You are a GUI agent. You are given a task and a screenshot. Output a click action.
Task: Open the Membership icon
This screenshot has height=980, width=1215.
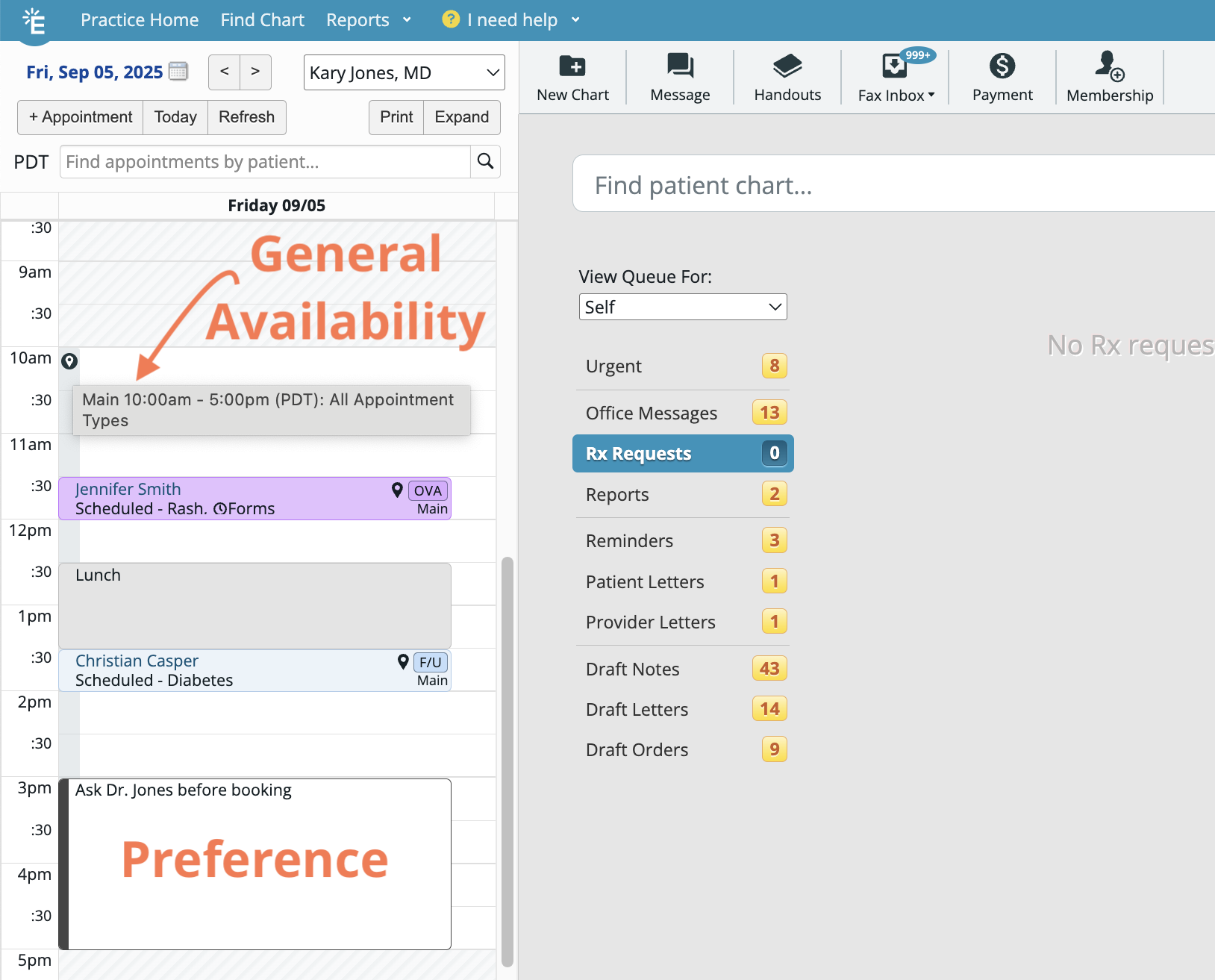pos(1109,66)
